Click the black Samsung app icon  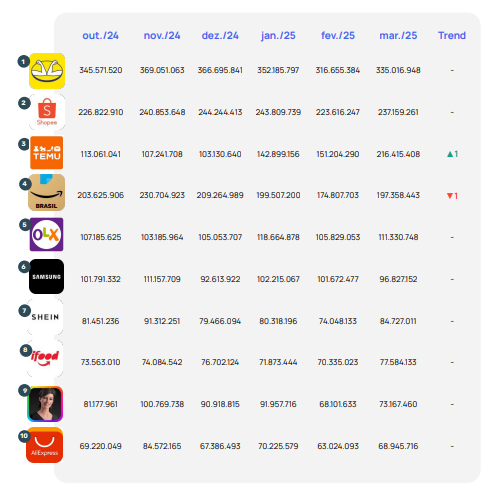pyautogui.click(x=46, y=276)
